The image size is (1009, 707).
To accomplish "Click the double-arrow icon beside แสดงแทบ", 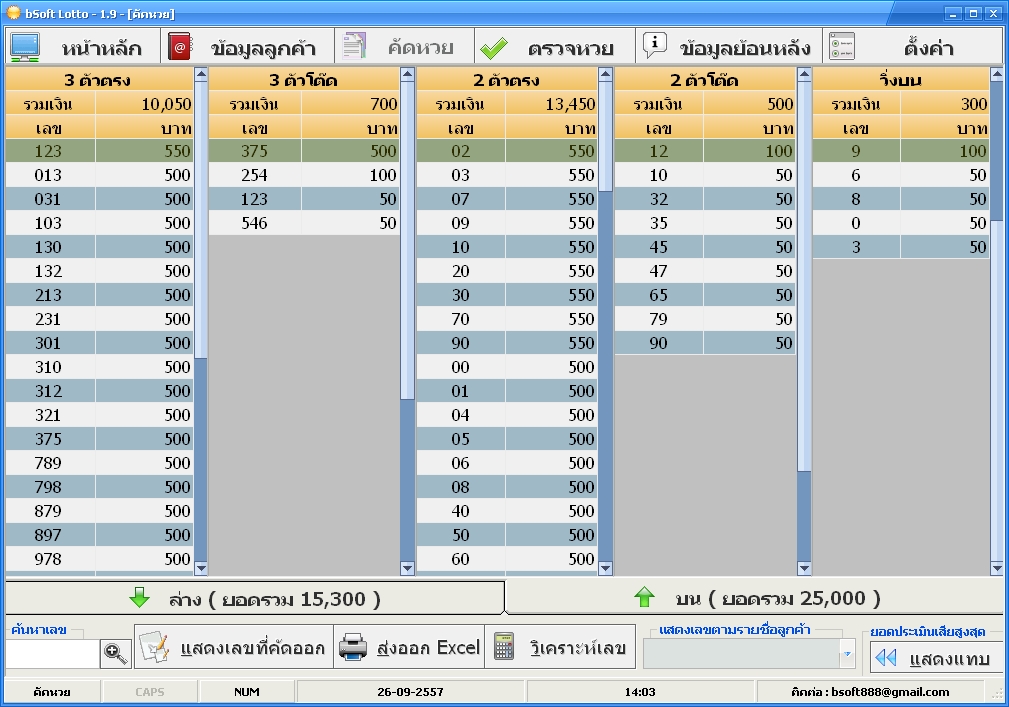I will tap(887, 657).
